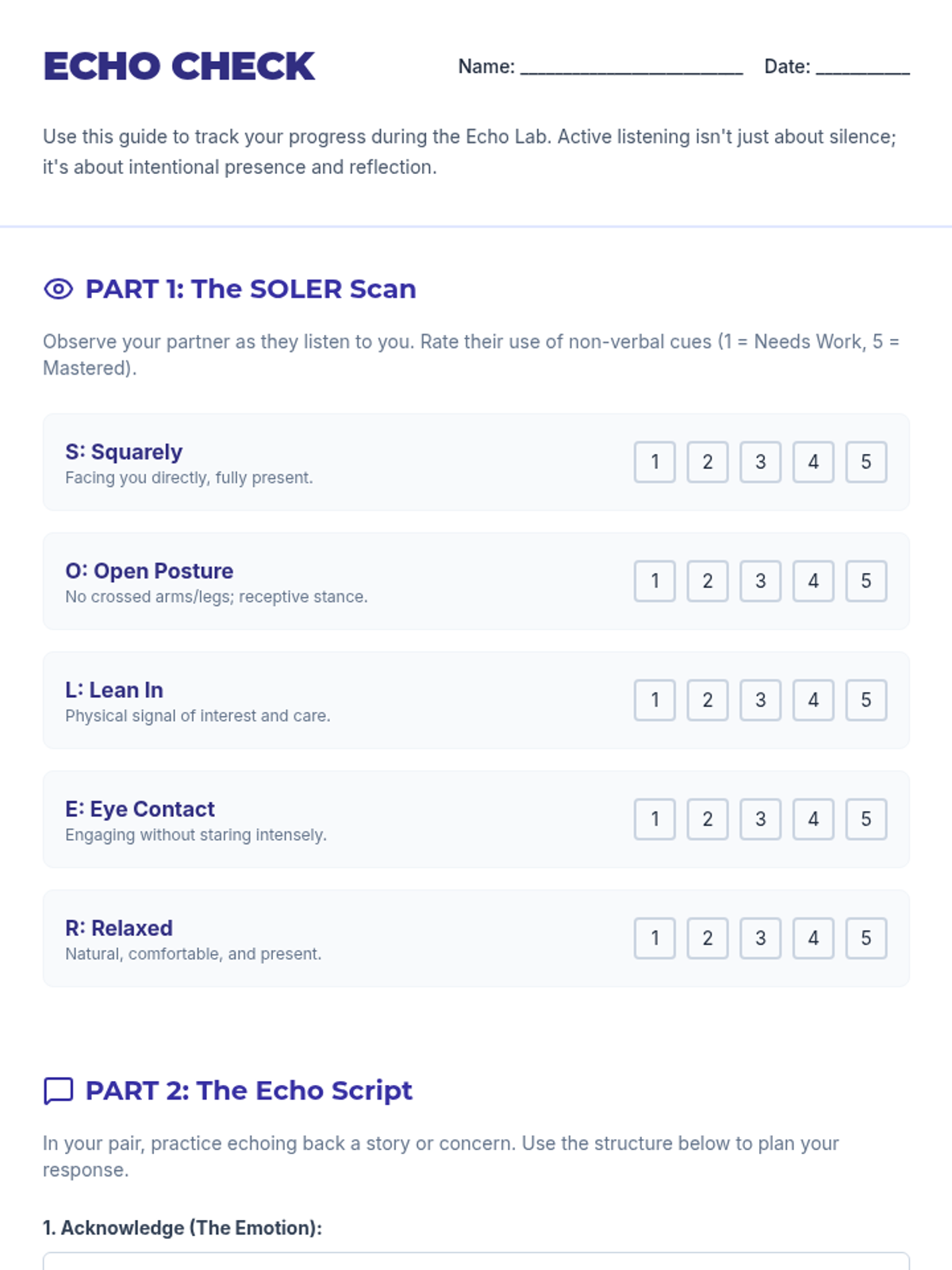
Task: Click the Name blank line
Action: 631,68
